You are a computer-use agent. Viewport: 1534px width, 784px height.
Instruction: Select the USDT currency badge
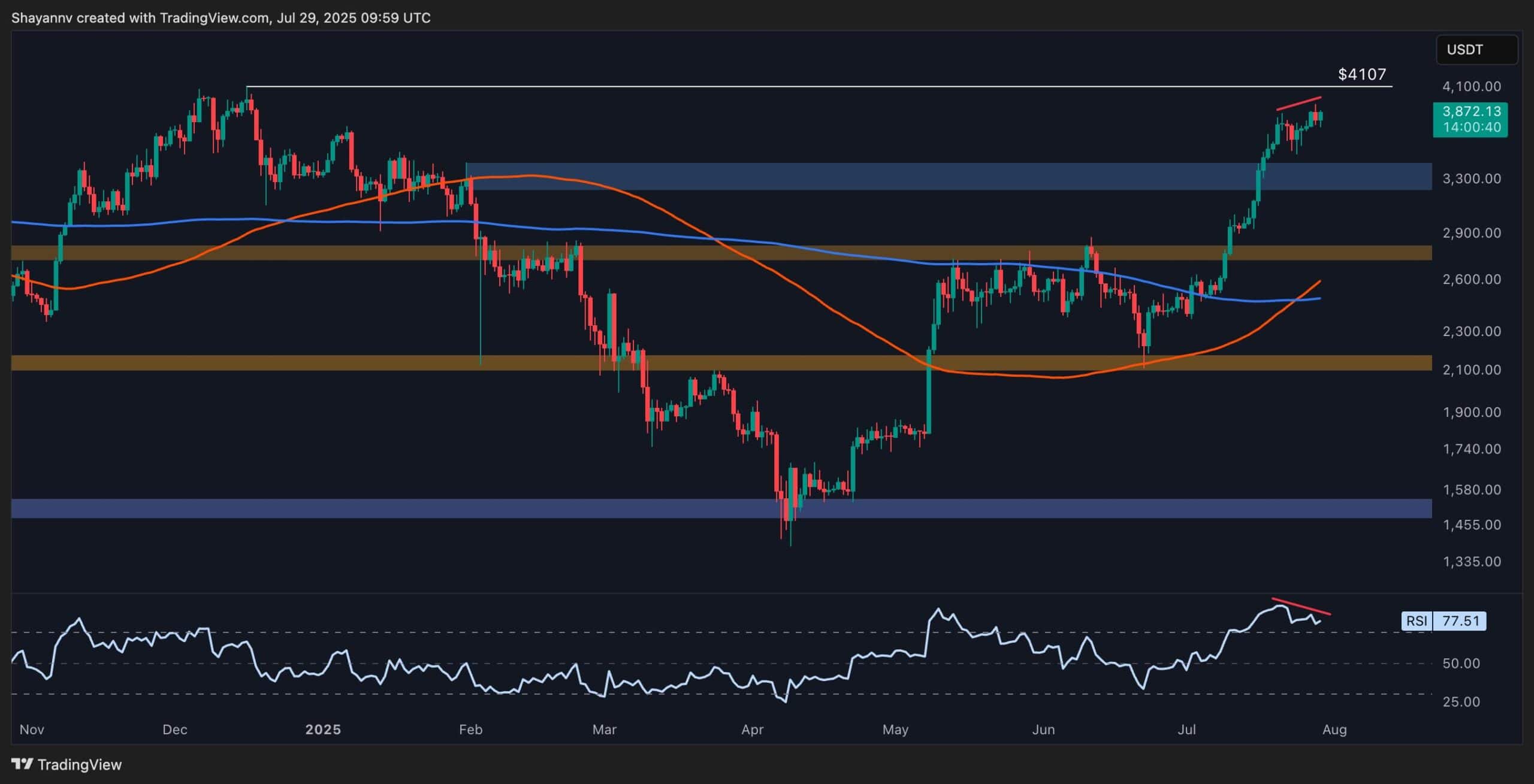coord(1477,50)
